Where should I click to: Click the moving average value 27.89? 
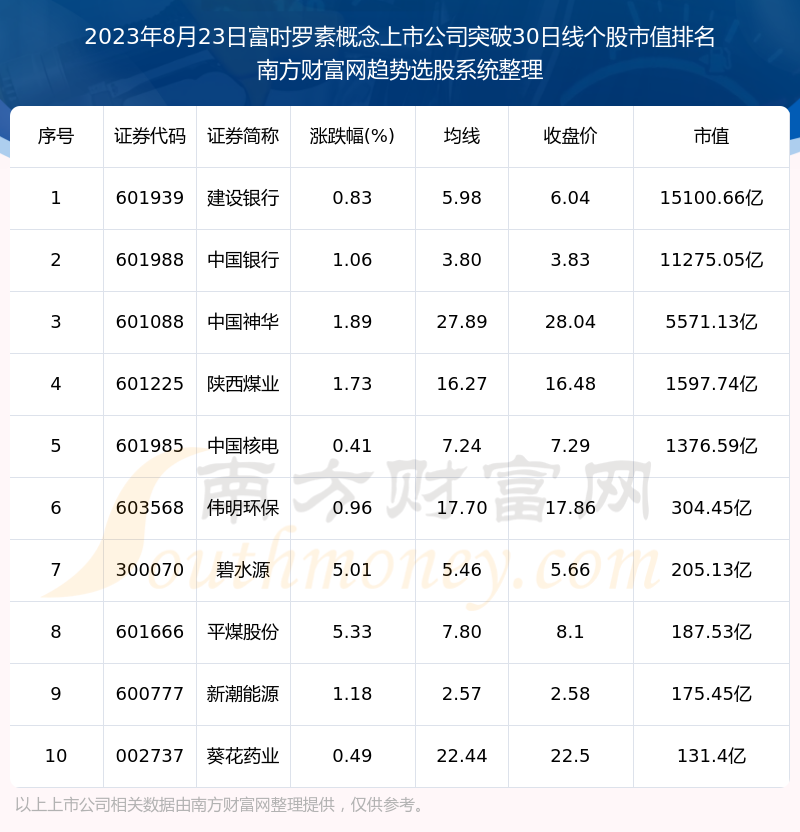[x=462, y=322]
